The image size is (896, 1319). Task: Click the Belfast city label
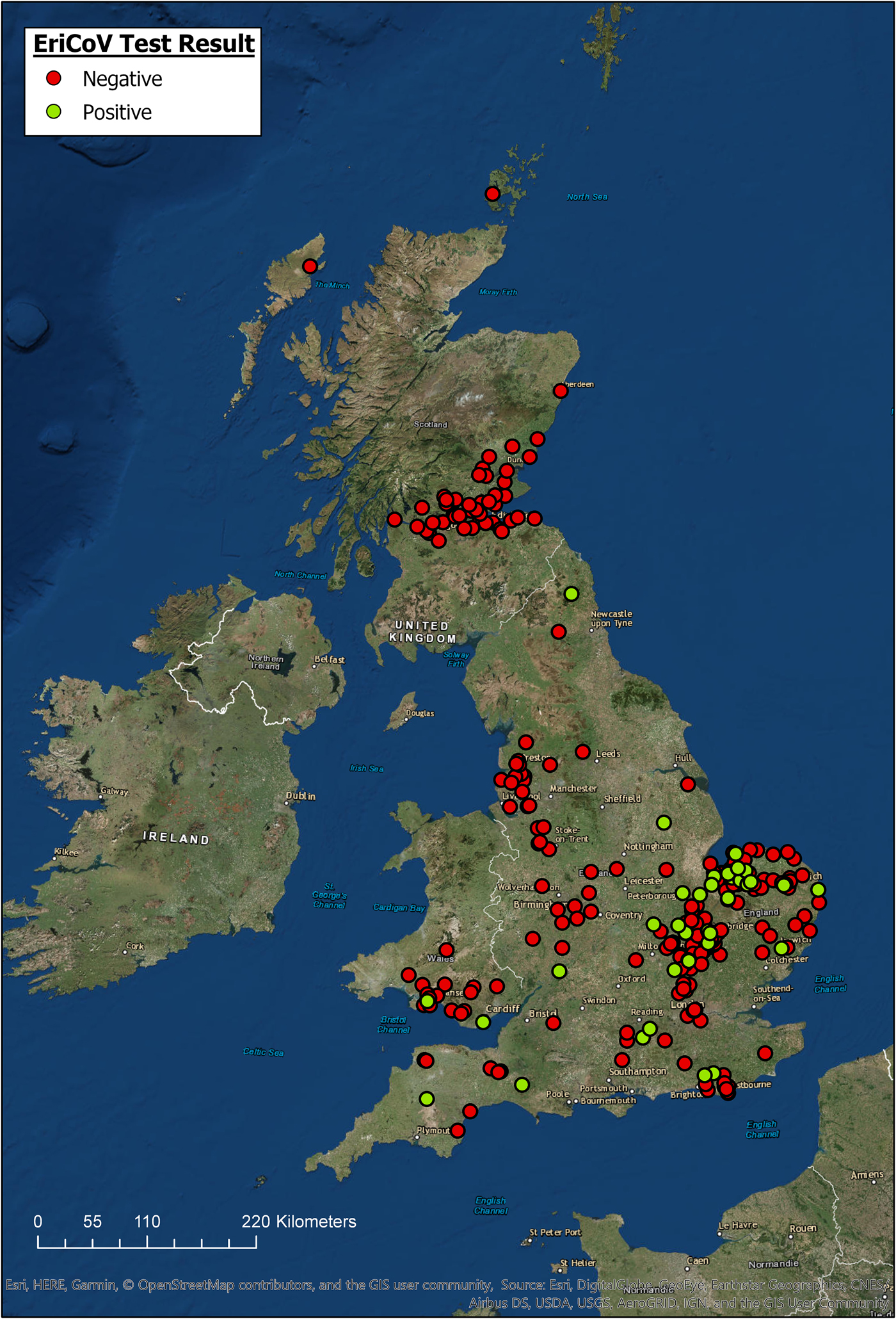[330, 659]
